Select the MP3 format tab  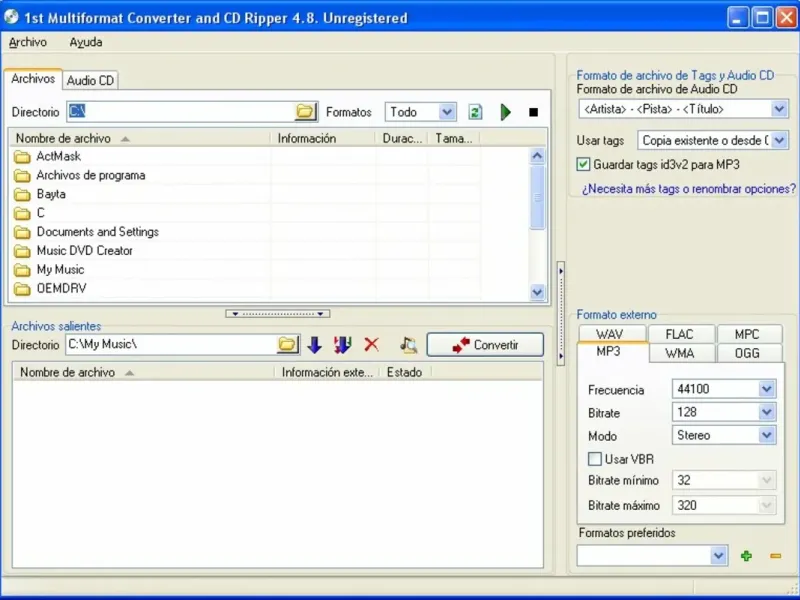(612, 352)
